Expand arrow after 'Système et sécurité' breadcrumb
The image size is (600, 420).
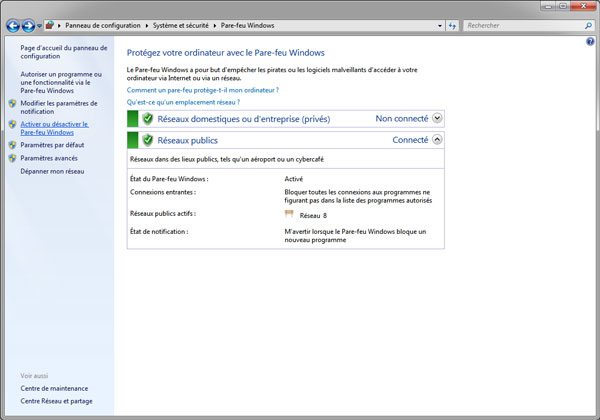pos(215,26)
